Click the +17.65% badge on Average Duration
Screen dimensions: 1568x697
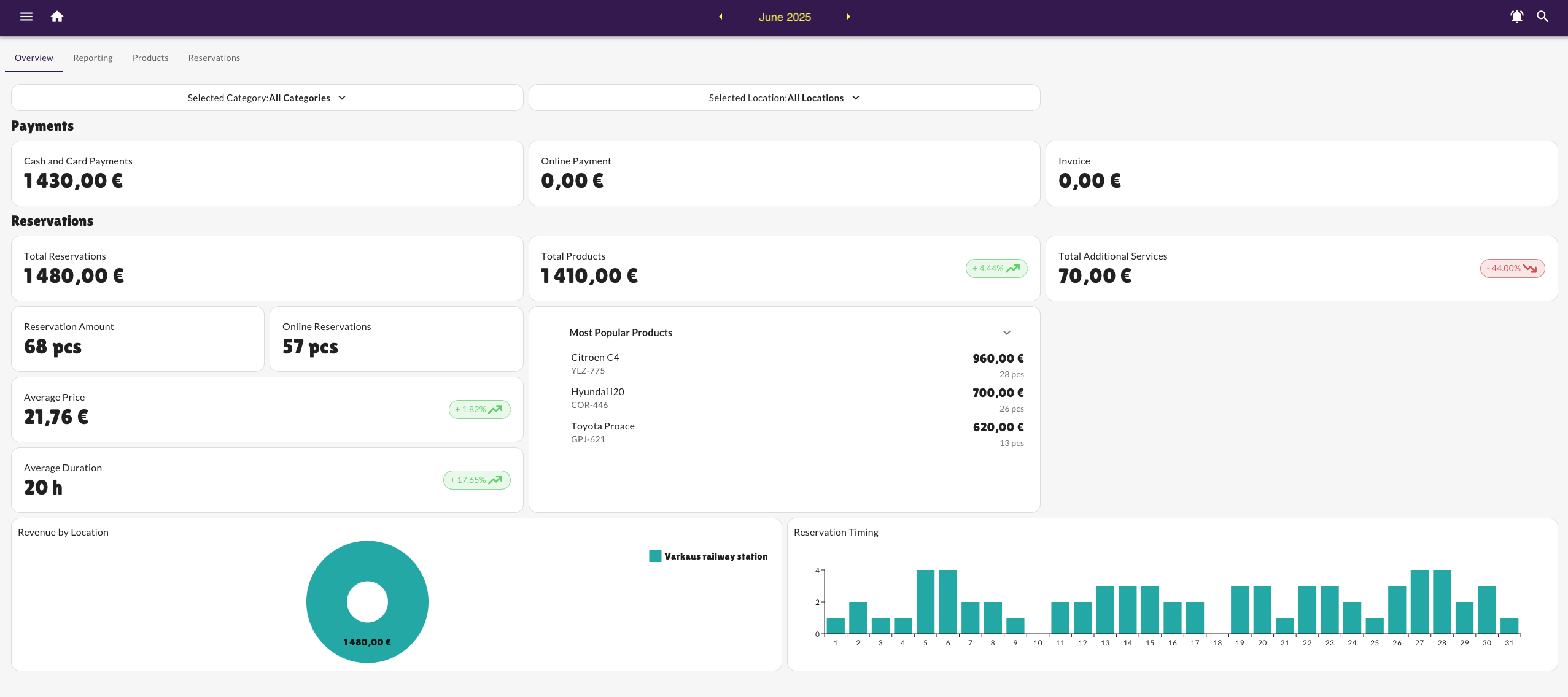point(476,480)
